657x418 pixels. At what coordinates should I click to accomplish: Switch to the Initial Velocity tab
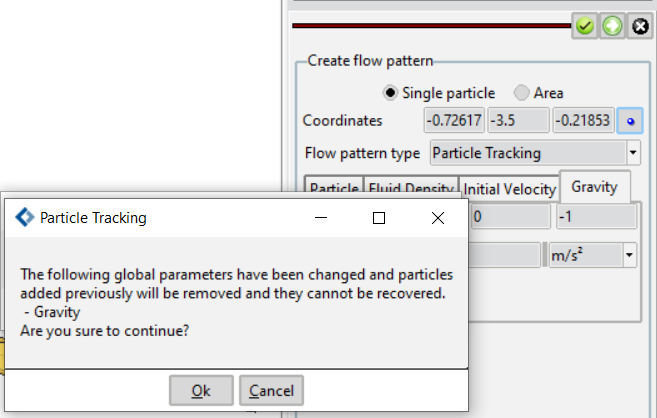[x=510, y=189]
